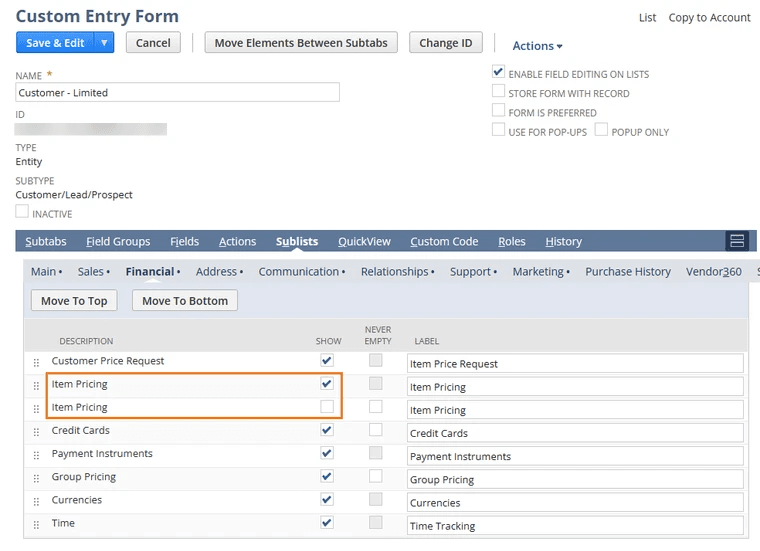Open the Actions tab in tab bar
This screenshot has width=760, height=551.
(237, 241)
